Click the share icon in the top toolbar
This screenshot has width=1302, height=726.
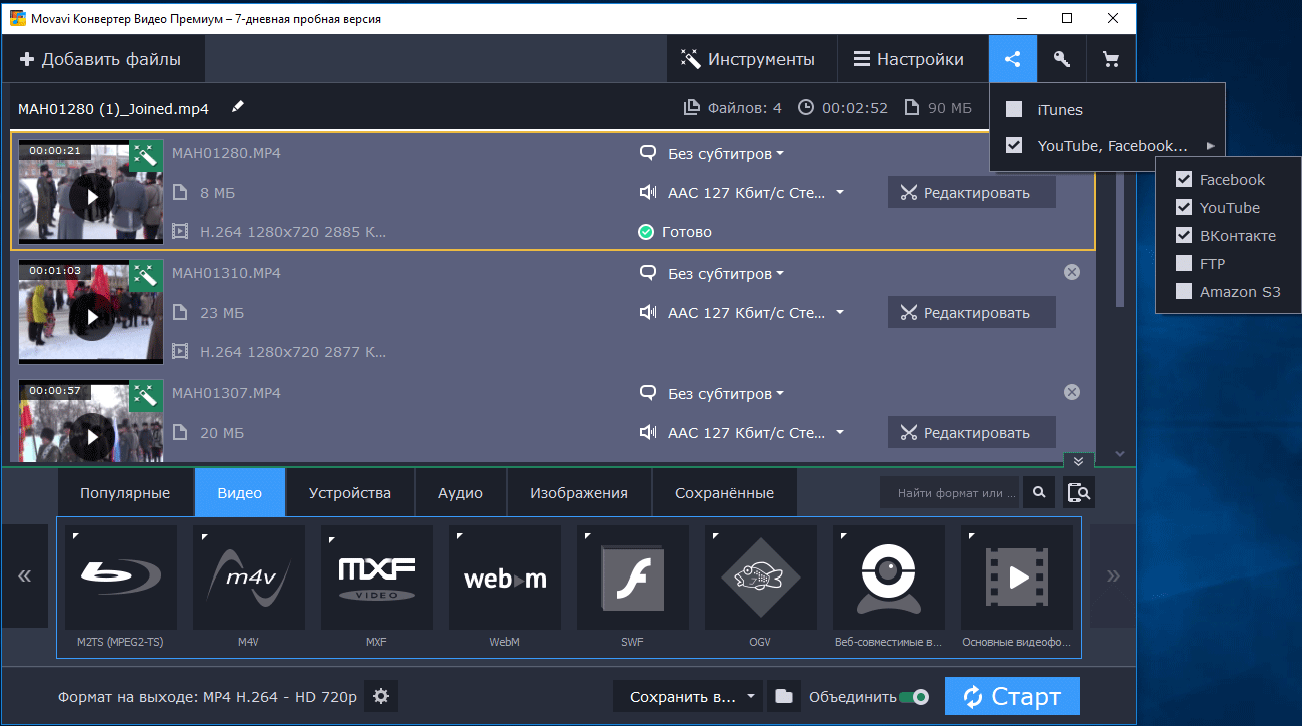1013,59
